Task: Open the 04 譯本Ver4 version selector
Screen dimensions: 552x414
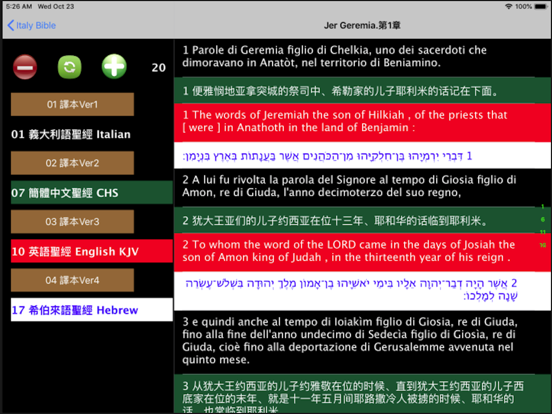Action: (72, 280)
